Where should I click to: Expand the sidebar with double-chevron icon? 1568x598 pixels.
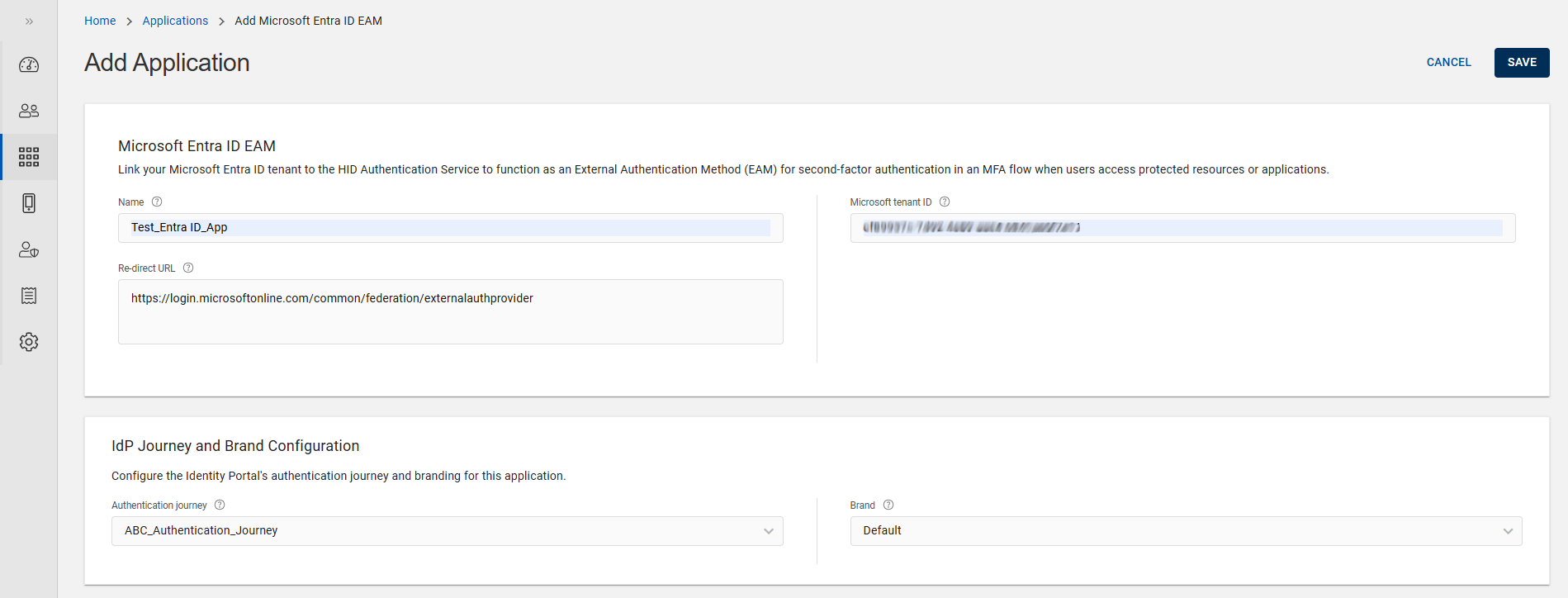pyautogui.click(x=29, y=21)
